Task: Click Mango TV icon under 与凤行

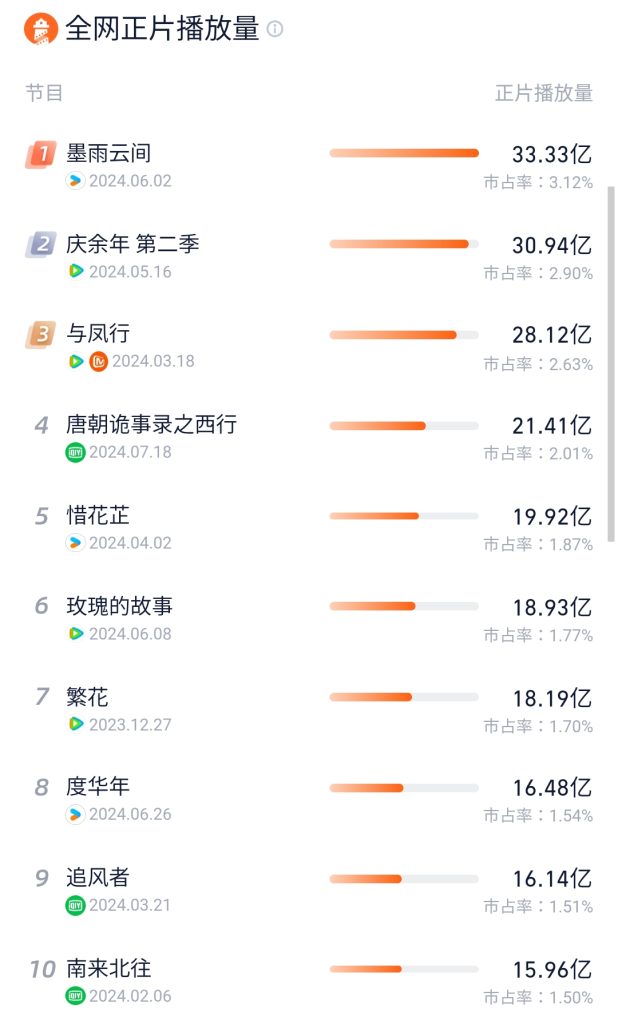Action: 98,361
